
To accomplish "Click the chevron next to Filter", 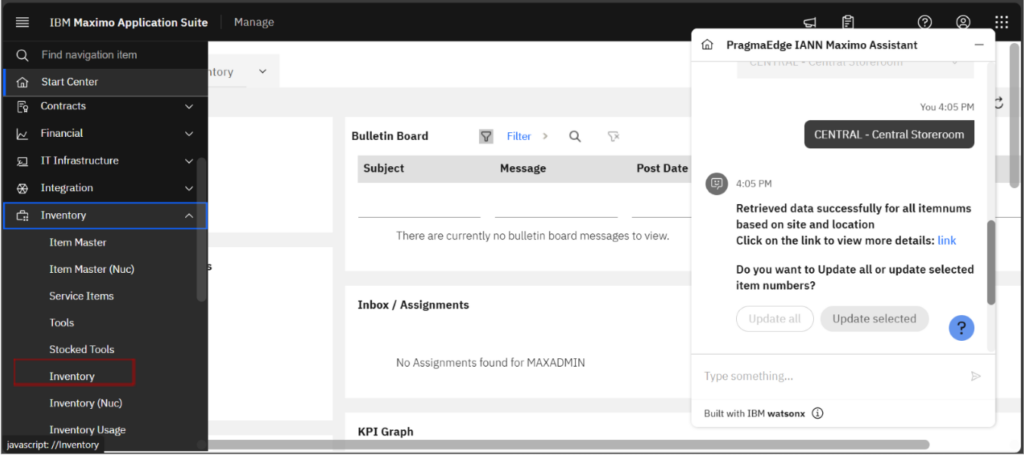I will [x=545, y=136].
